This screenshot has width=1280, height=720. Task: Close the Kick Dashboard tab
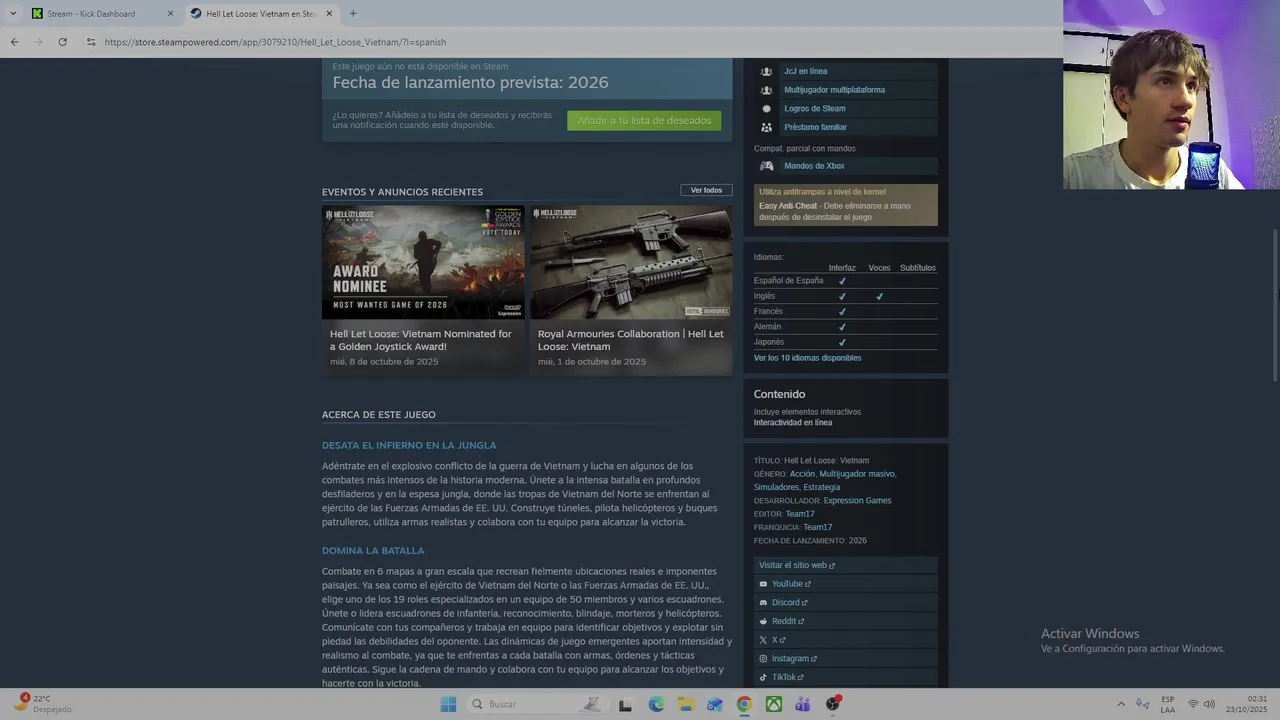pos(170,13)
